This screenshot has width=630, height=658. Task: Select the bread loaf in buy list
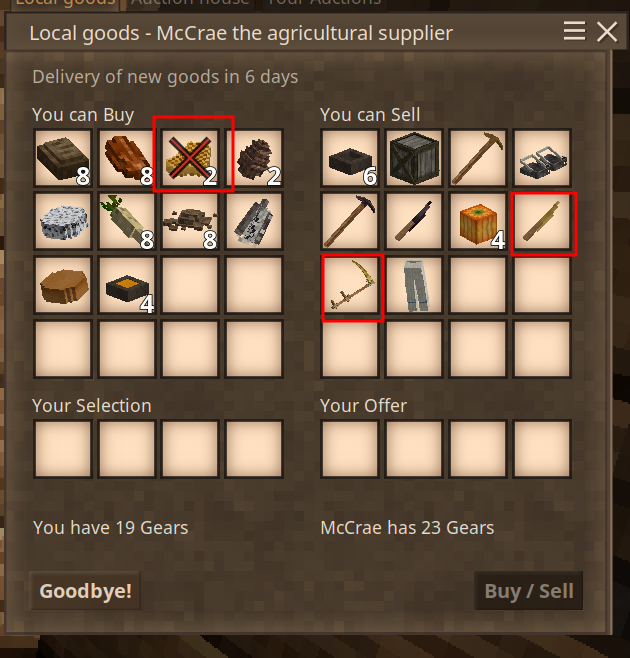pos(63,285)
